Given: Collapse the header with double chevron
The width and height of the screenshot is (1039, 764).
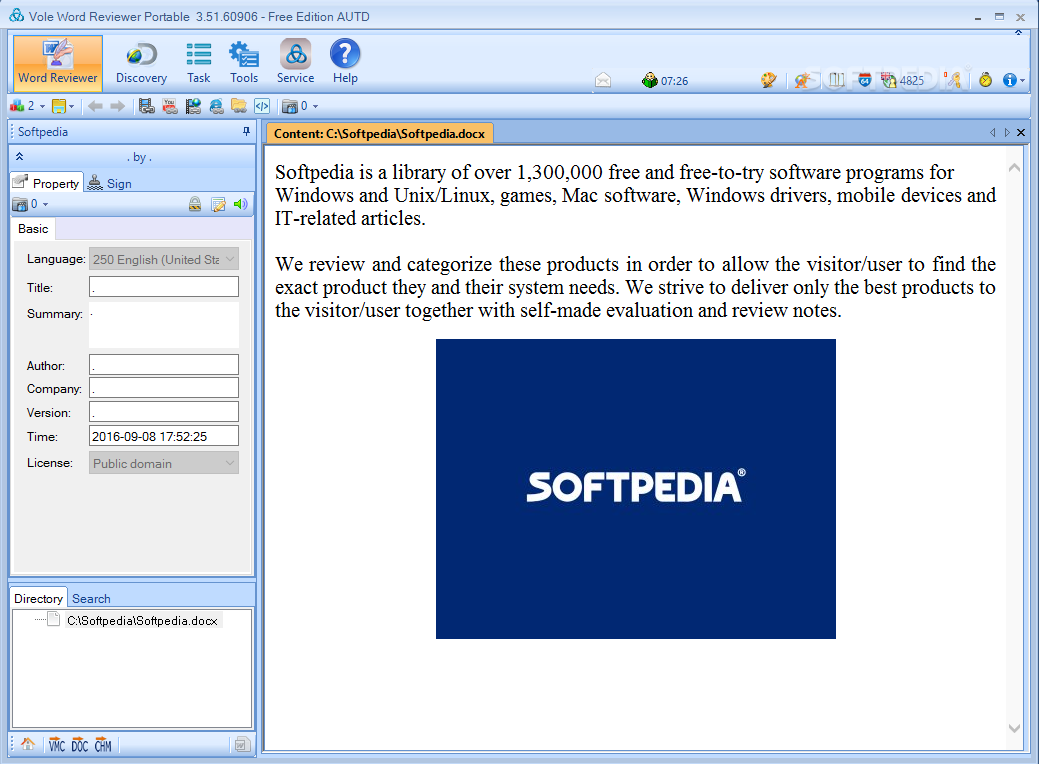Looking at the screenshot, I should (19, 156).
